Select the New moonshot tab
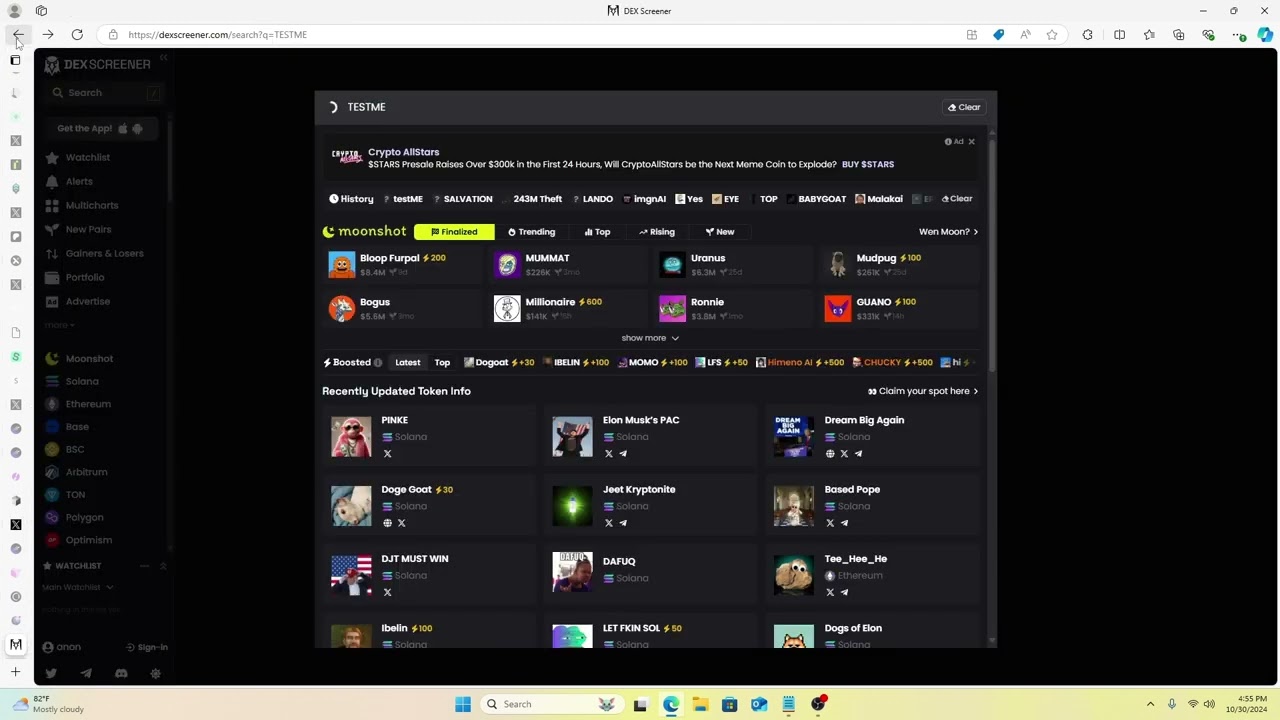Screen dimensions: 1280x720 [720, 232]
